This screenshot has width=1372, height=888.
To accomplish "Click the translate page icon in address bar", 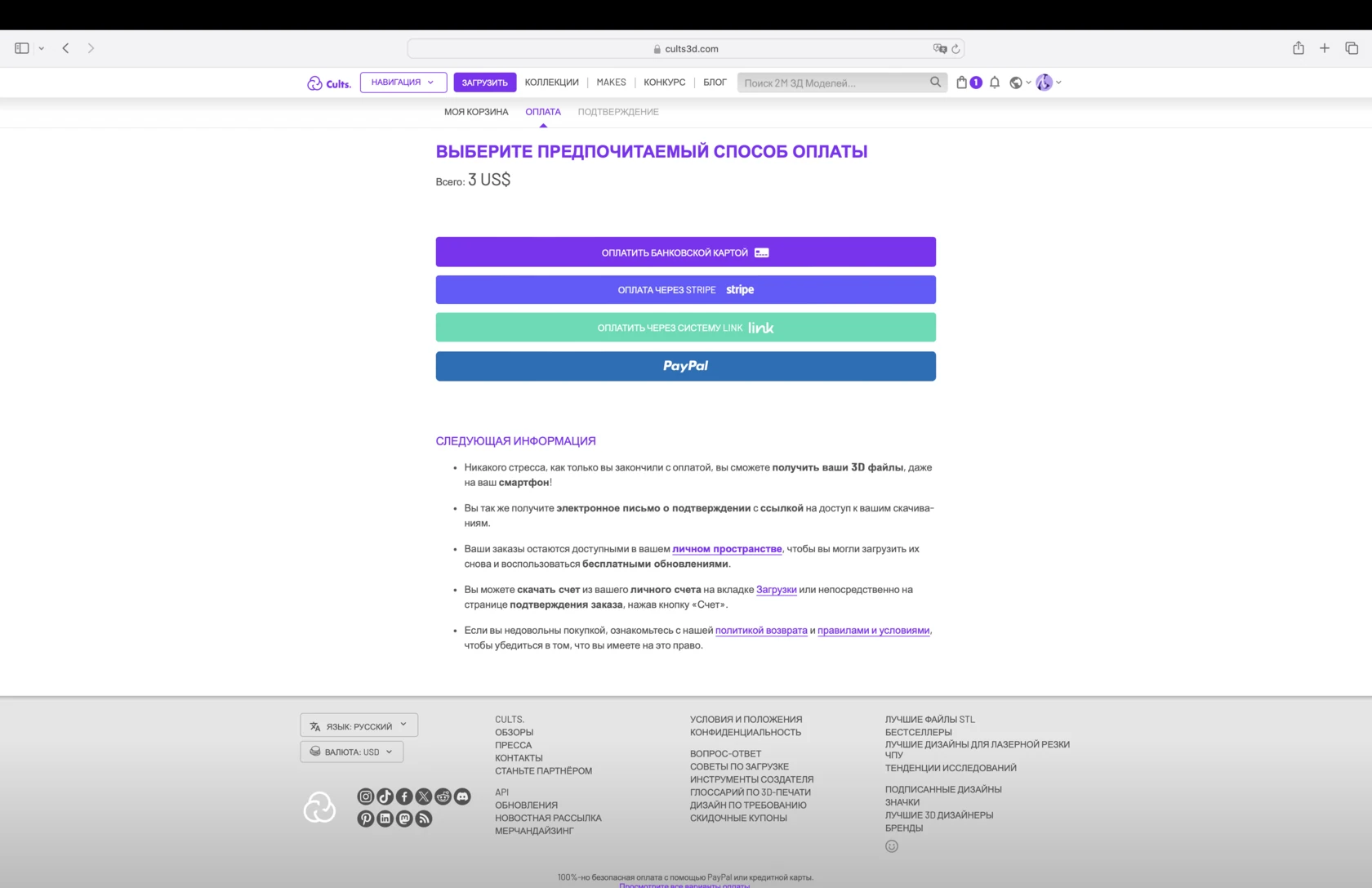I will (x=940, y=49).
